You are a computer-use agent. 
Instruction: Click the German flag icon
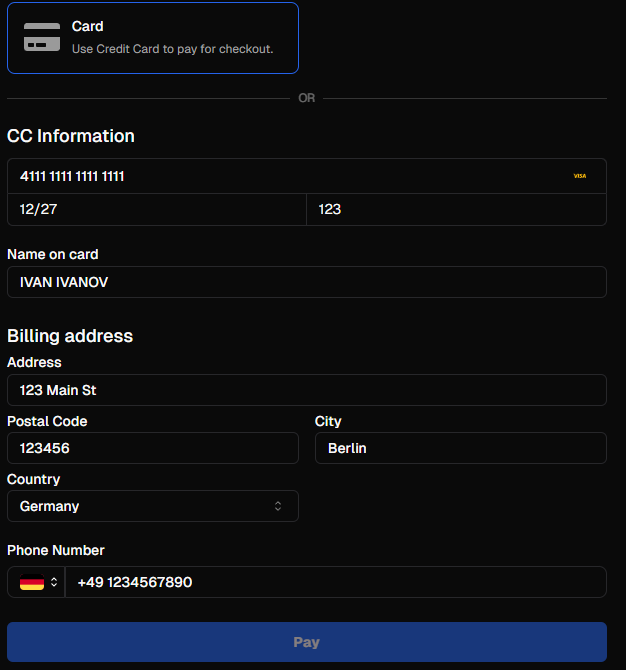[x=32, y=582]
